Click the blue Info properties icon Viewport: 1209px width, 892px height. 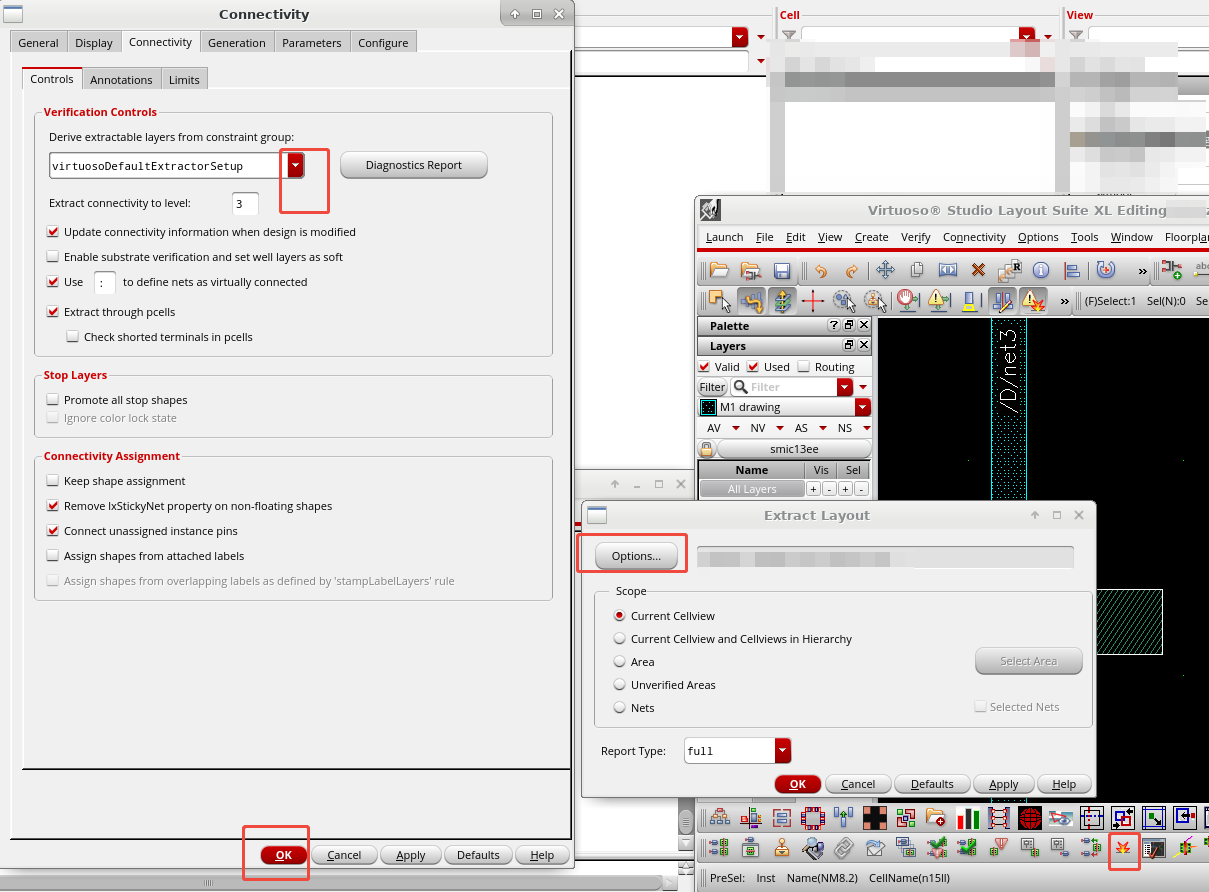[x=1040, y=270]
